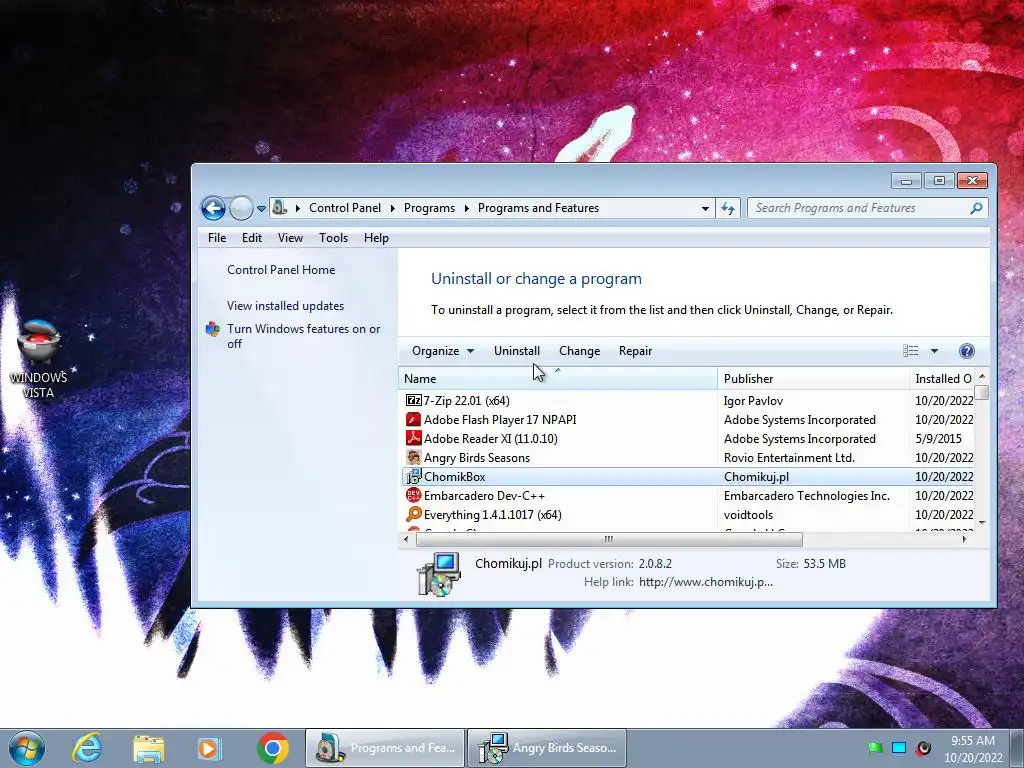
Task: Select Control Panel in the breadcrumb
Action: click(345, 208)
